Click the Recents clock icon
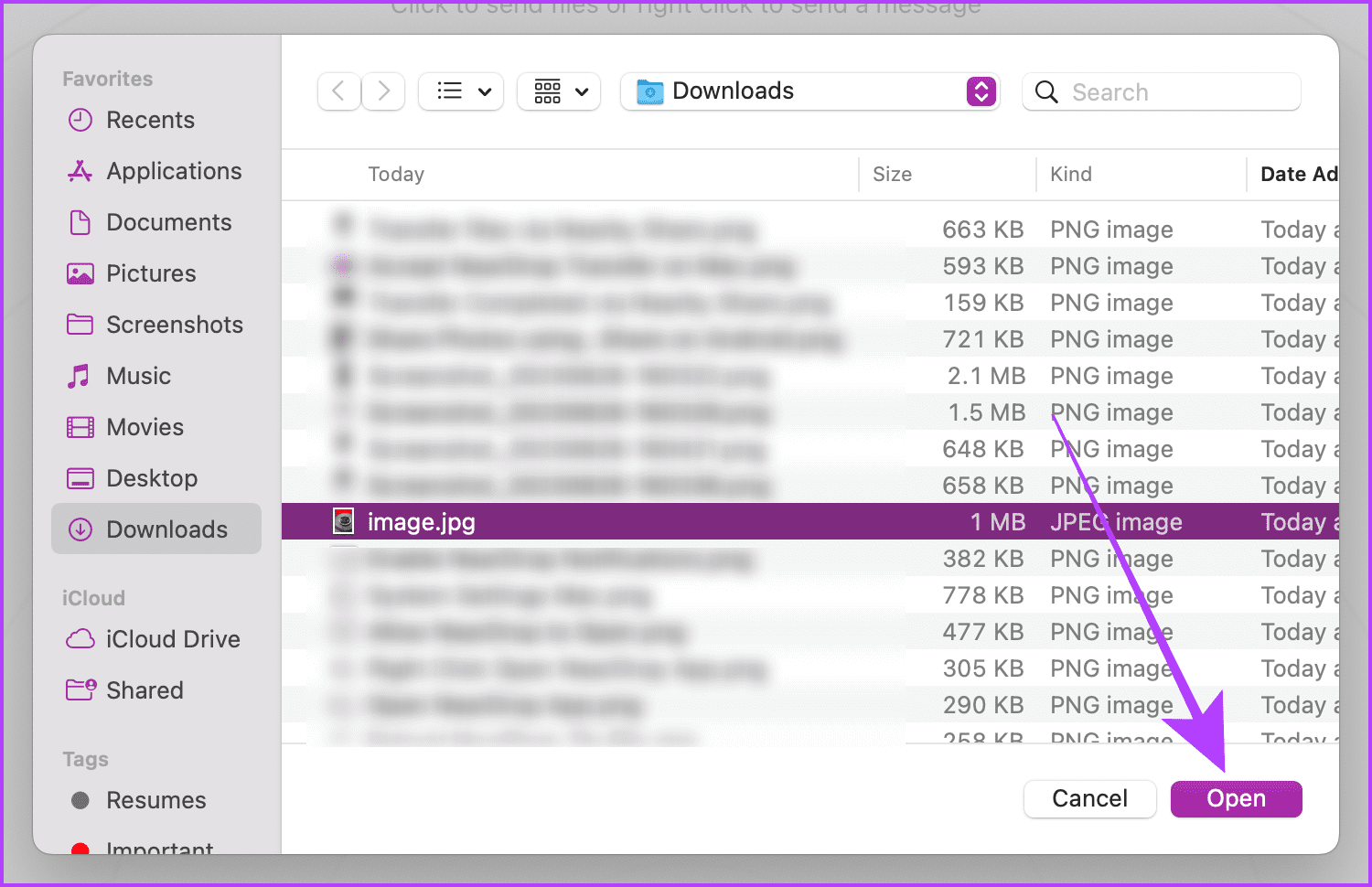Image resolution: width=1372 pixels, height=887 pixels. 80,120
